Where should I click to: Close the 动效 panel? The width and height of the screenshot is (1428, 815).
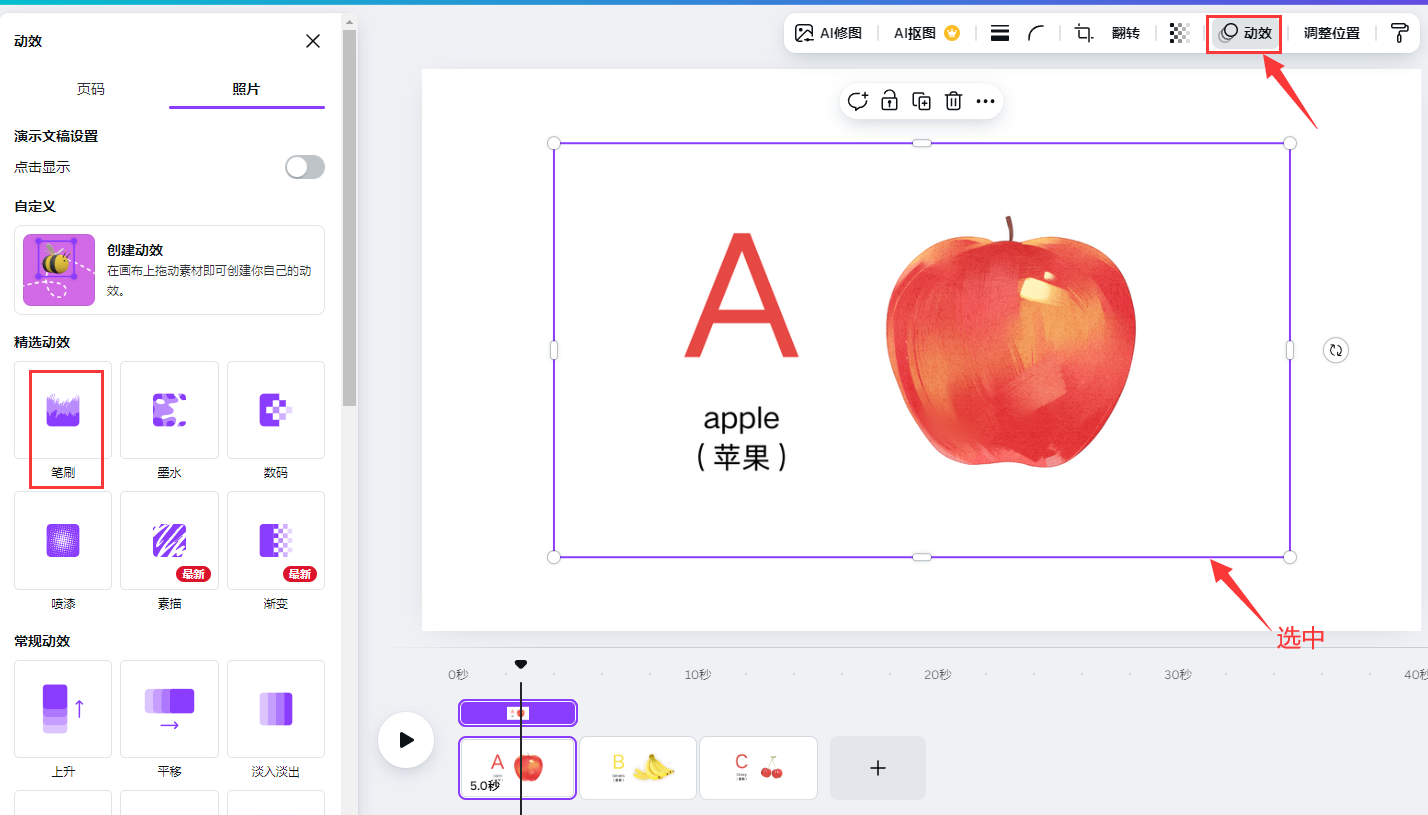(x=313, y=41)
